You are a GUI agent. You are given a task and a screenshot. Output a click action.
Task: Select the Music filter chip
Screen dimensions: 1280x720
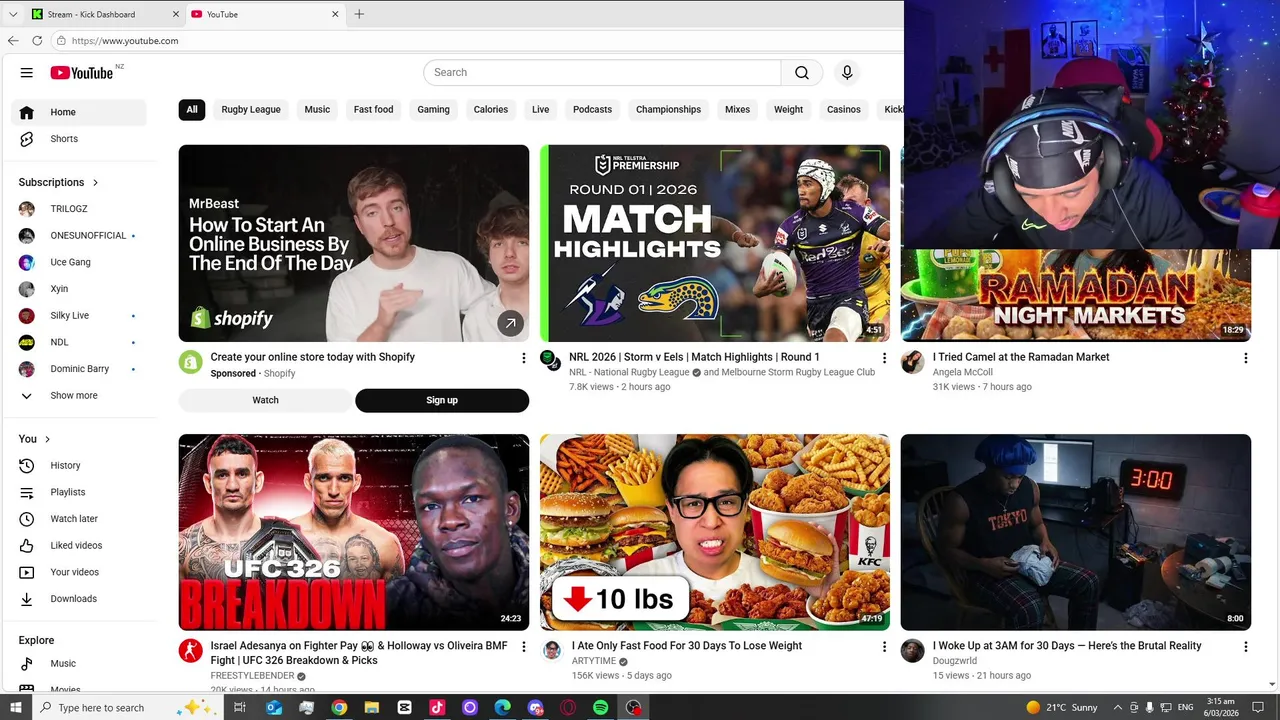click(x=317, y=110)
